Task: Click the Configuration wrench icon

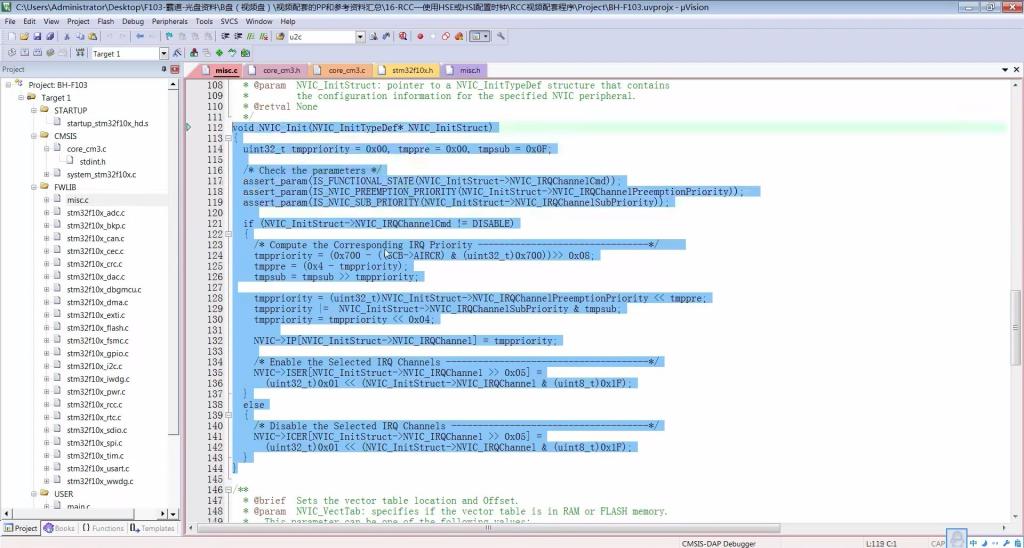Action: click(x=501, y=37)
